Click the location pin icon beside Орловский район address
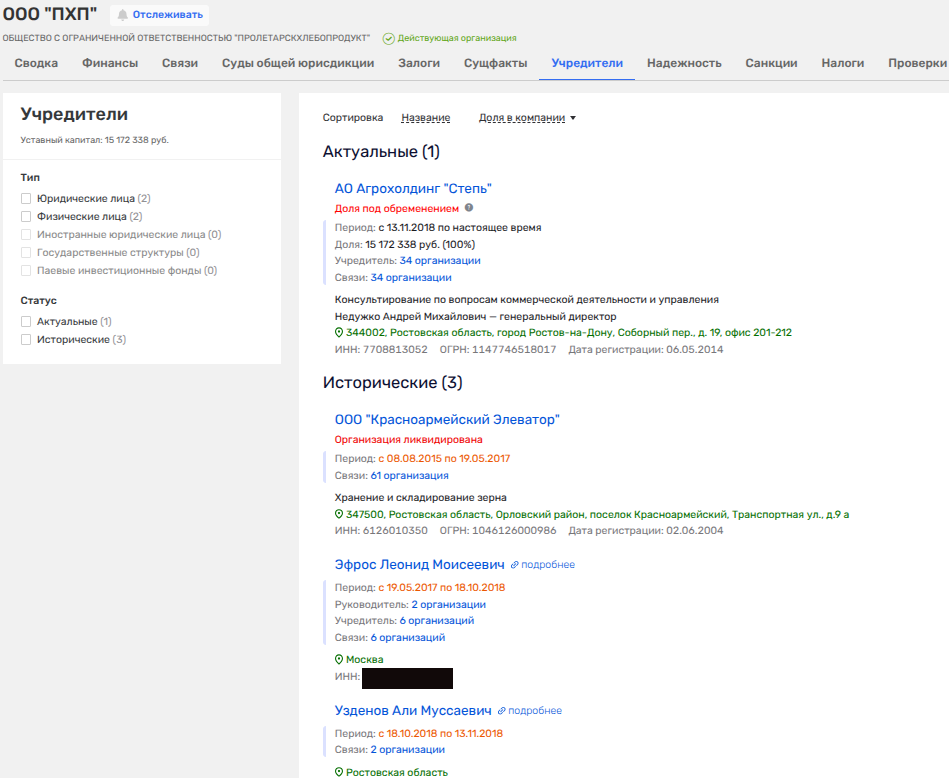Screen dimensions: 949x778 (339, 514)
